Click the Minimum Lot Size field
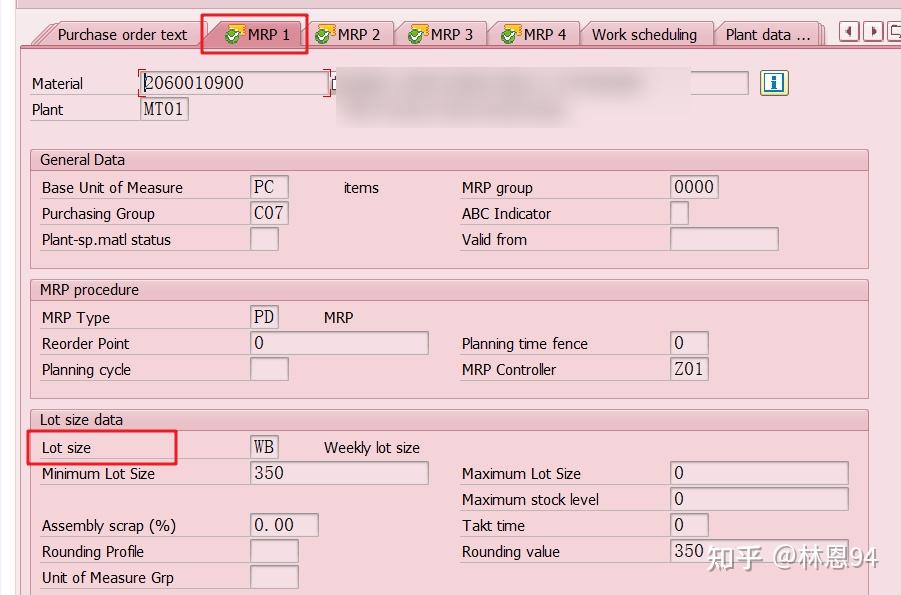This screenshot has width=901, height=595. pos(340,473)
